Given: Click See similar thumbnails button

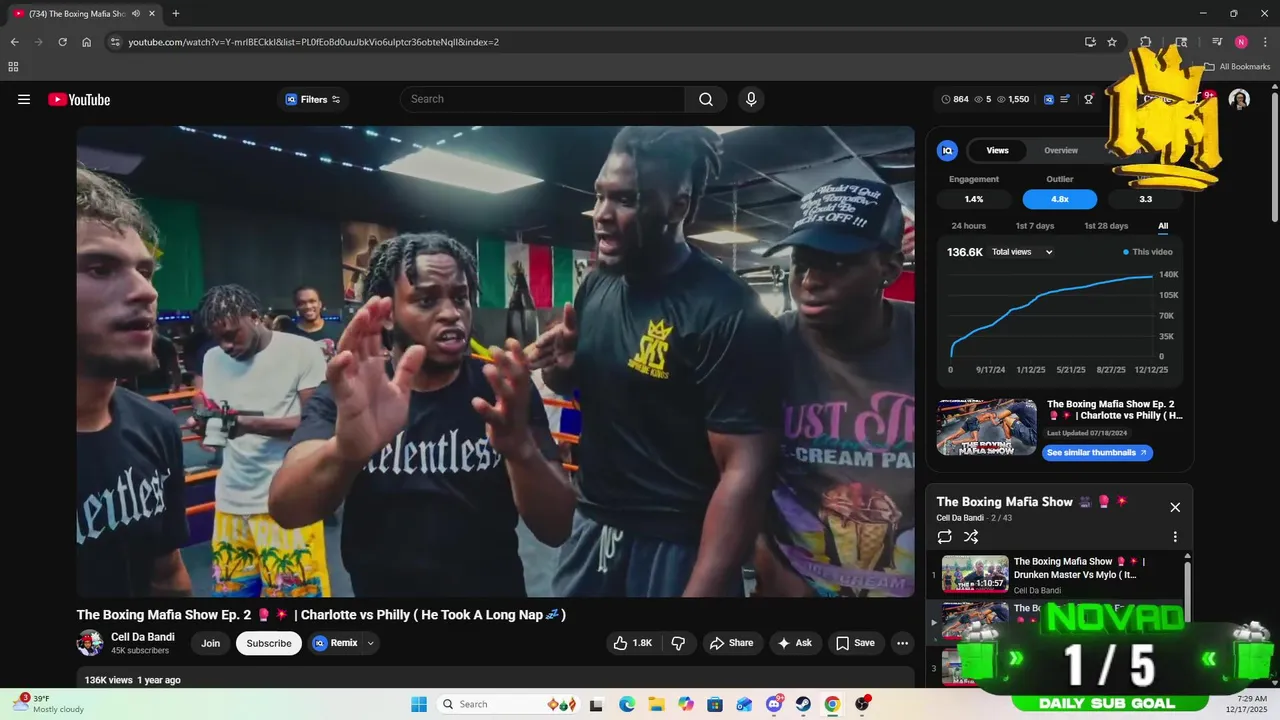Looking at the screenshot, I should (1097, 453).
